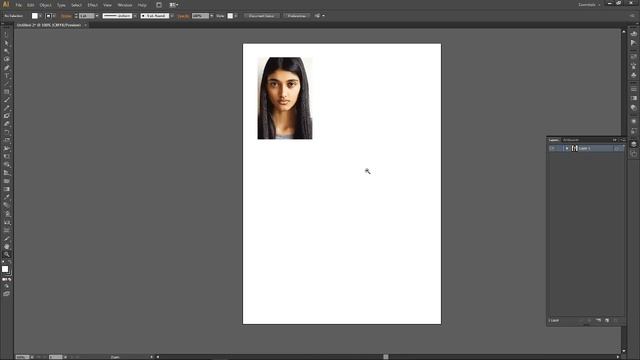The height and width of the screenshot is (360, 640).
Task: Select the Eyedropper tool
Action: click(x=7, y=197)
